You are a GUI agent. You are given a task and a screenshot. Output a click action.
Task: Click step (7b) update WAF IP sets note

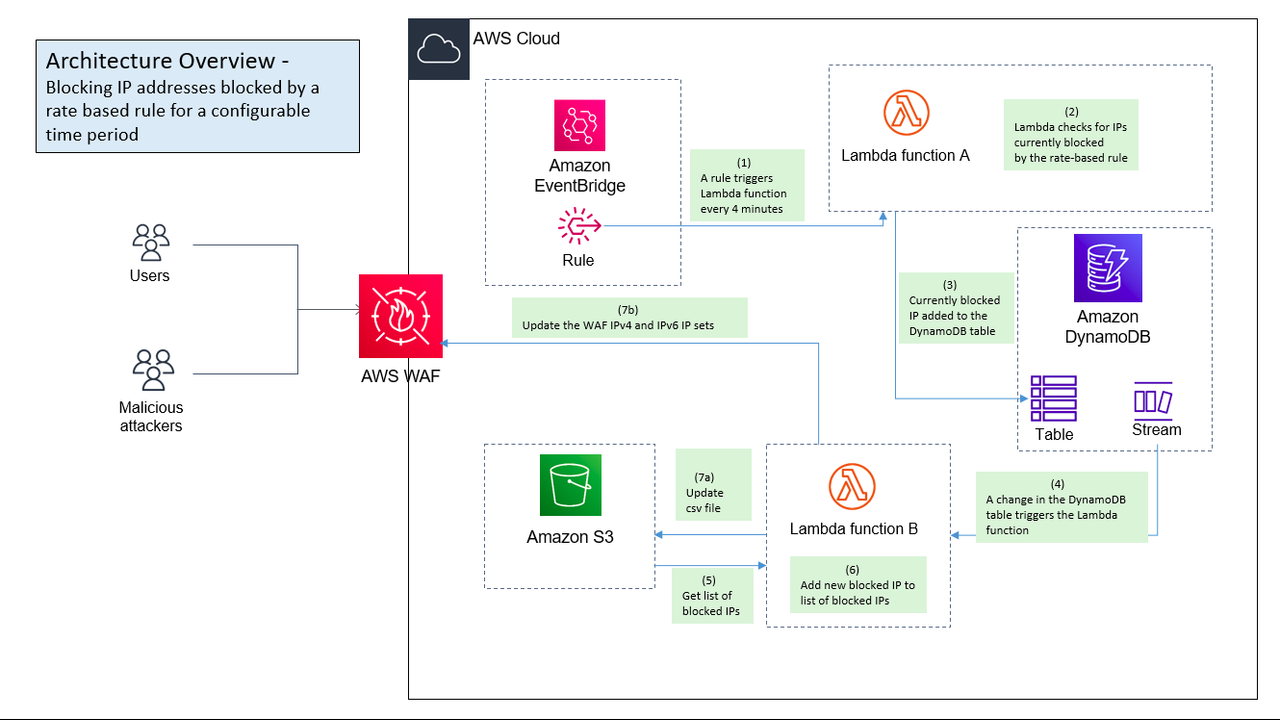pyautogui.click(x=630, y=317)
